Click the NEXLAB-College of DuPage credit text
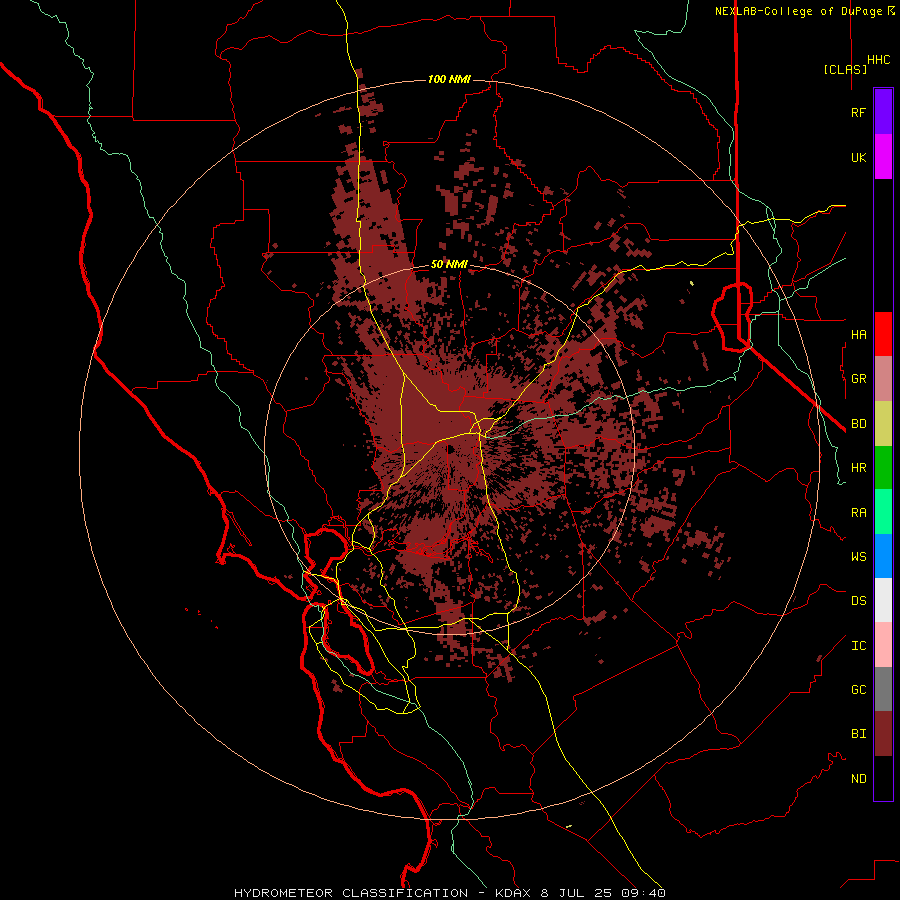The width and height of the screenshot is (900, 900). click(798, 11)
